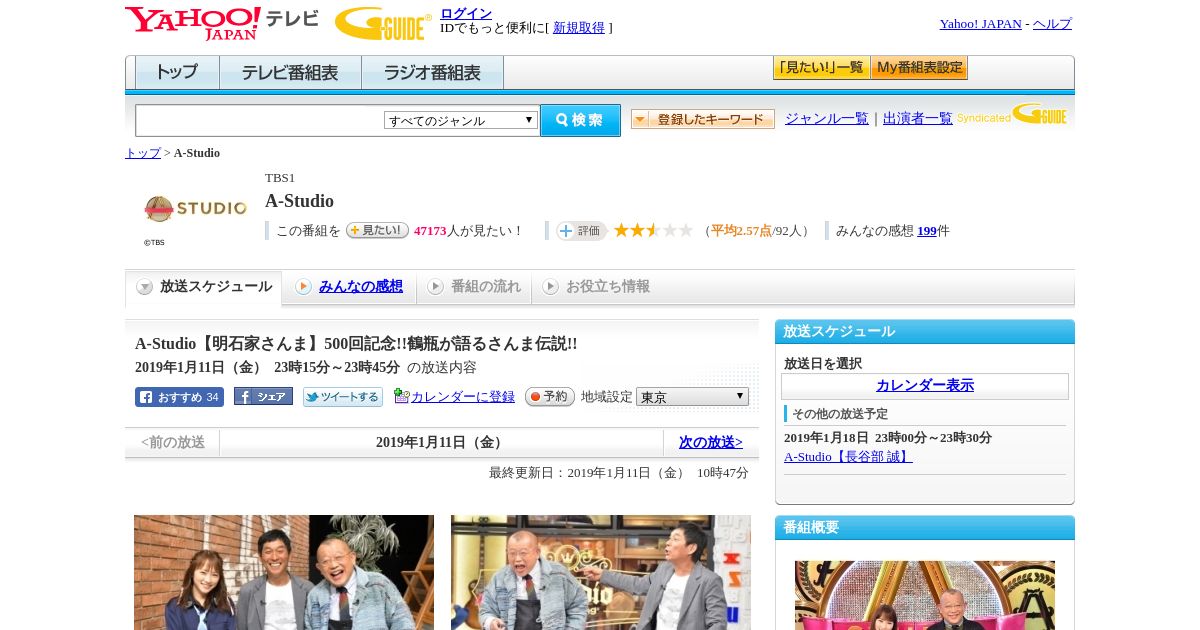Click the star rating display
This screenshot has width=1200, height=630.
653,230
